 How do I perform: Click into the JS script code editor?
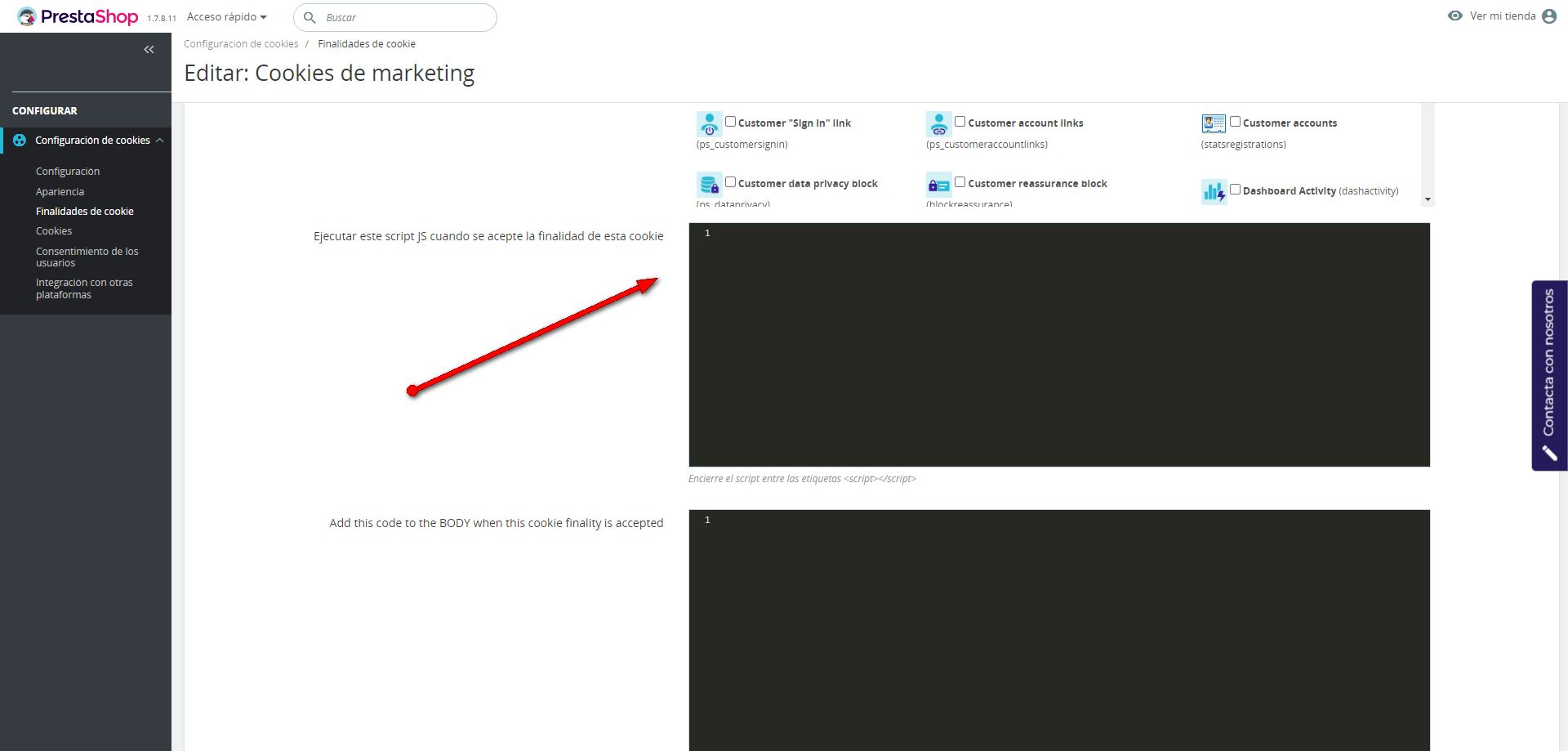1059,345
